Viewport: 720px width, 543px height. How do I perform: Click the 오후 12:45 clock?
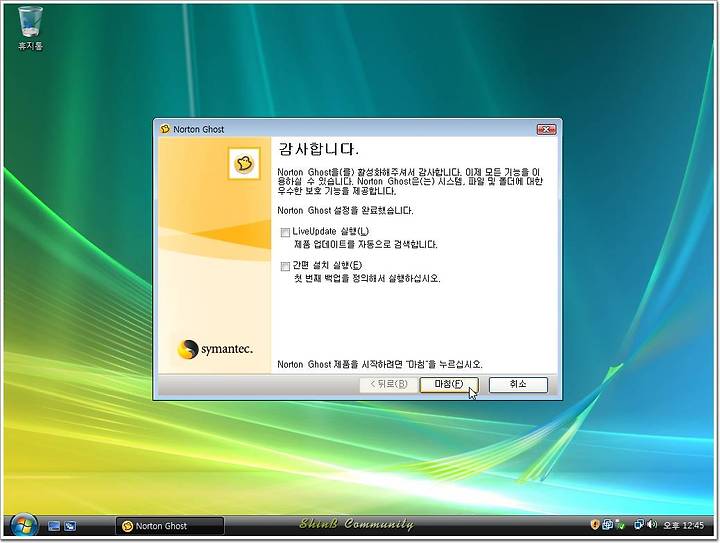pyautogui.click(x=684, y=525)
